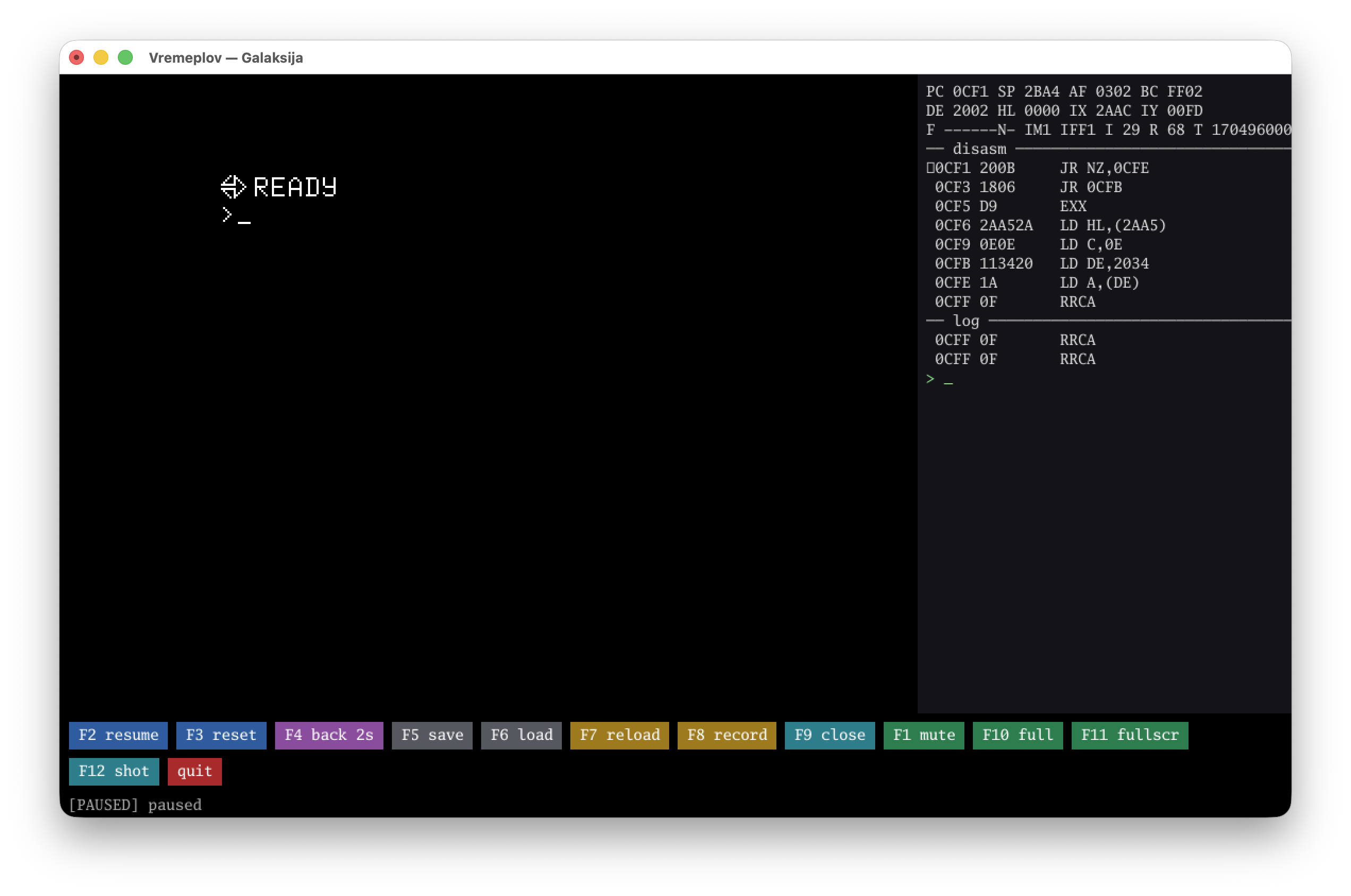Click the SP 2BA4 register value
This screenshot has width=1351, height=896.
1029,91
